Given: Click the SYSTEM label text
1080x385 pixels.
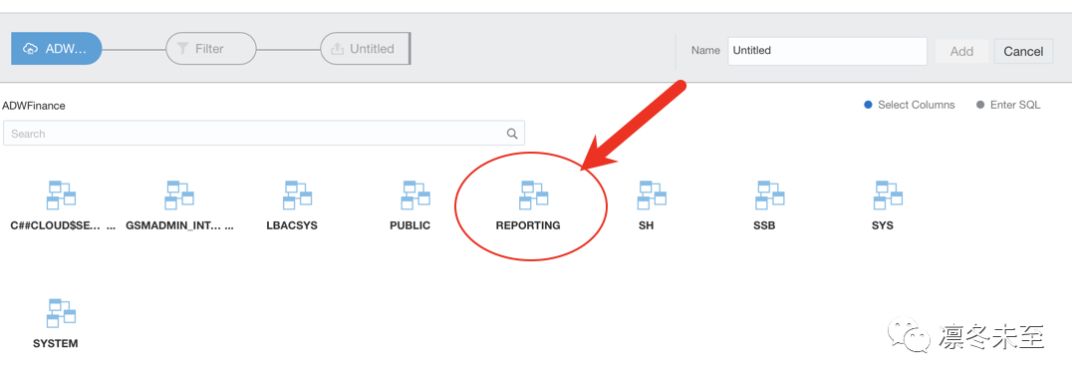Looking at the screenshot, I should point(55,343).
